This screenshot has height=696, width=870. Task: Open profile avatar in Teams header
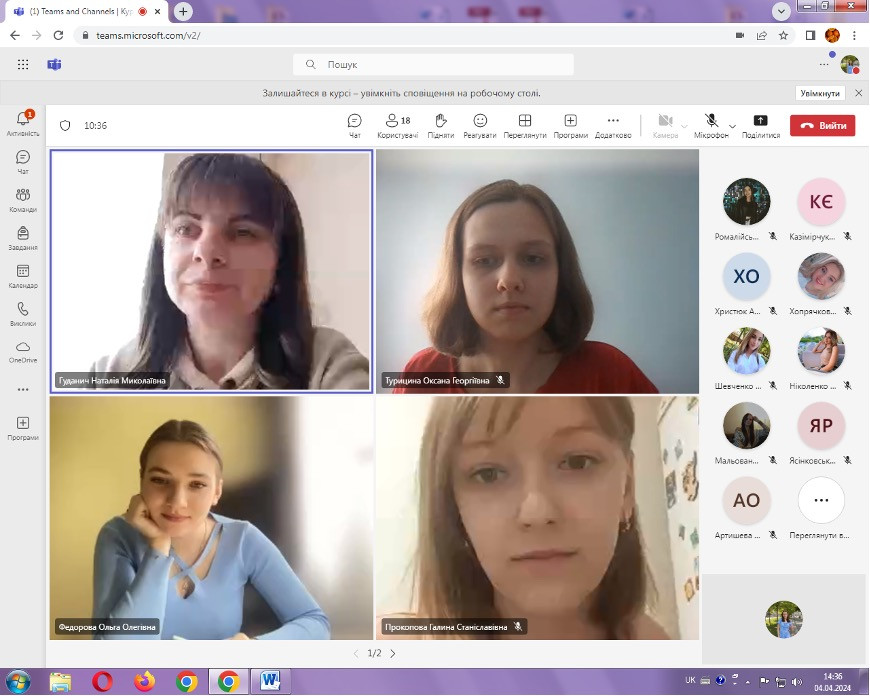(x=849, y=64)
